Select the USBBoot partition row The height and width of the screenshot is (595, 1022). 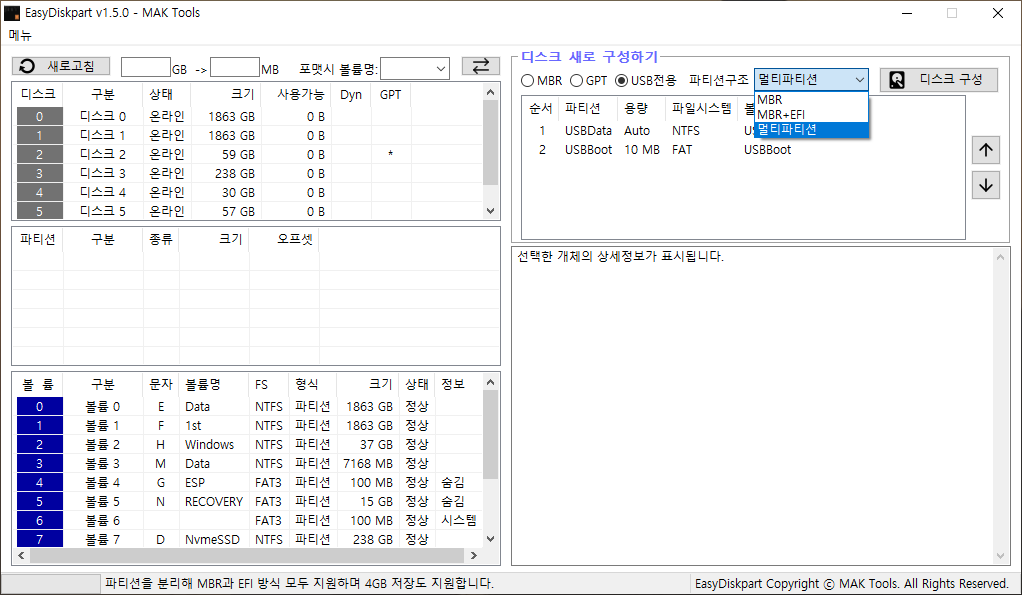[743, 150]
